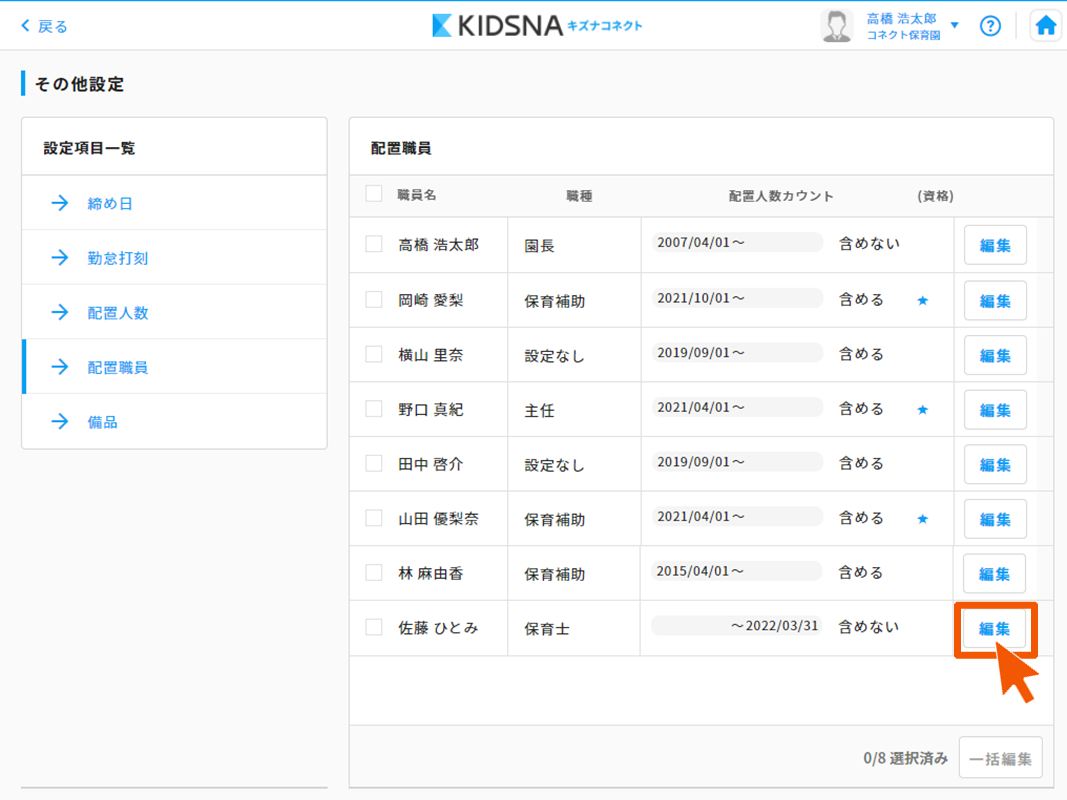Tick the checkbox for 高橋 浩太郎

pos(374,244)
